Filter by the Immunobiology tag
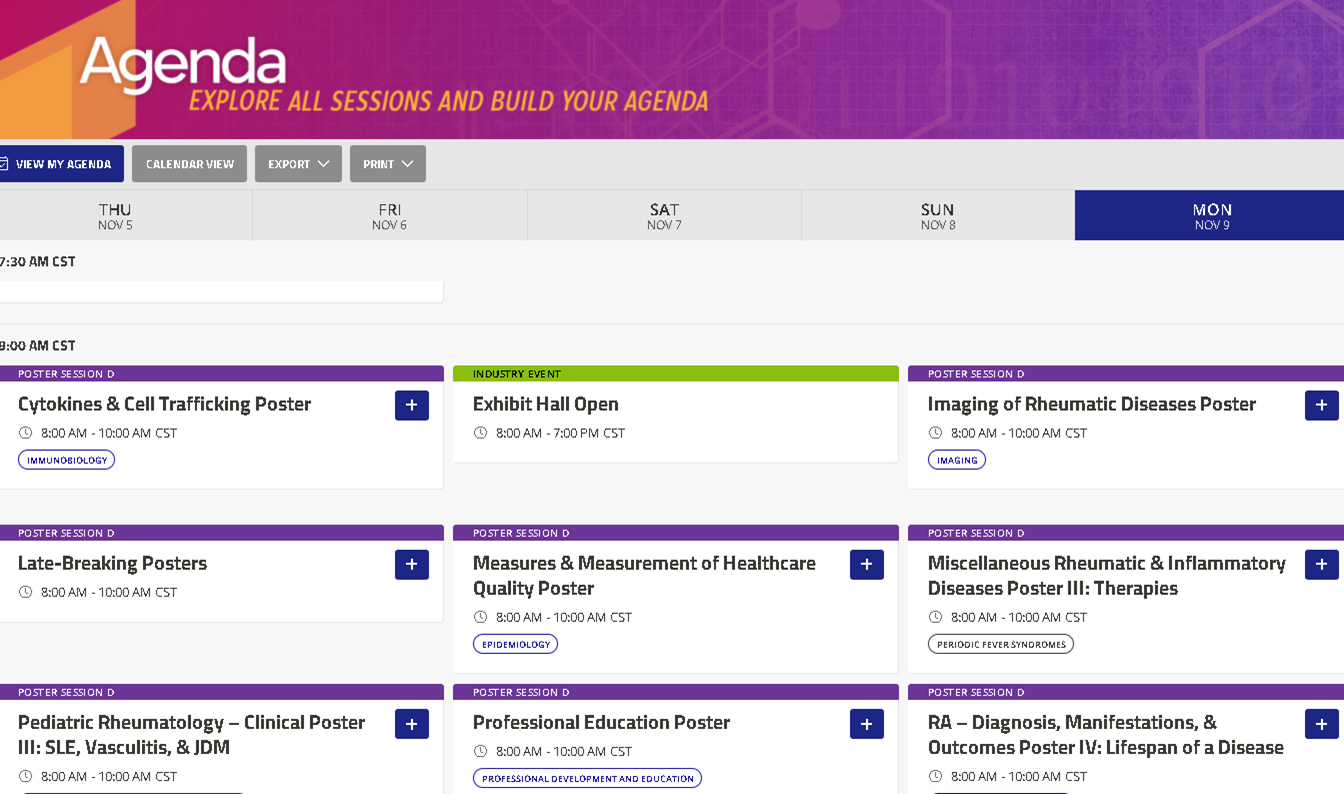 click(66, 460)
